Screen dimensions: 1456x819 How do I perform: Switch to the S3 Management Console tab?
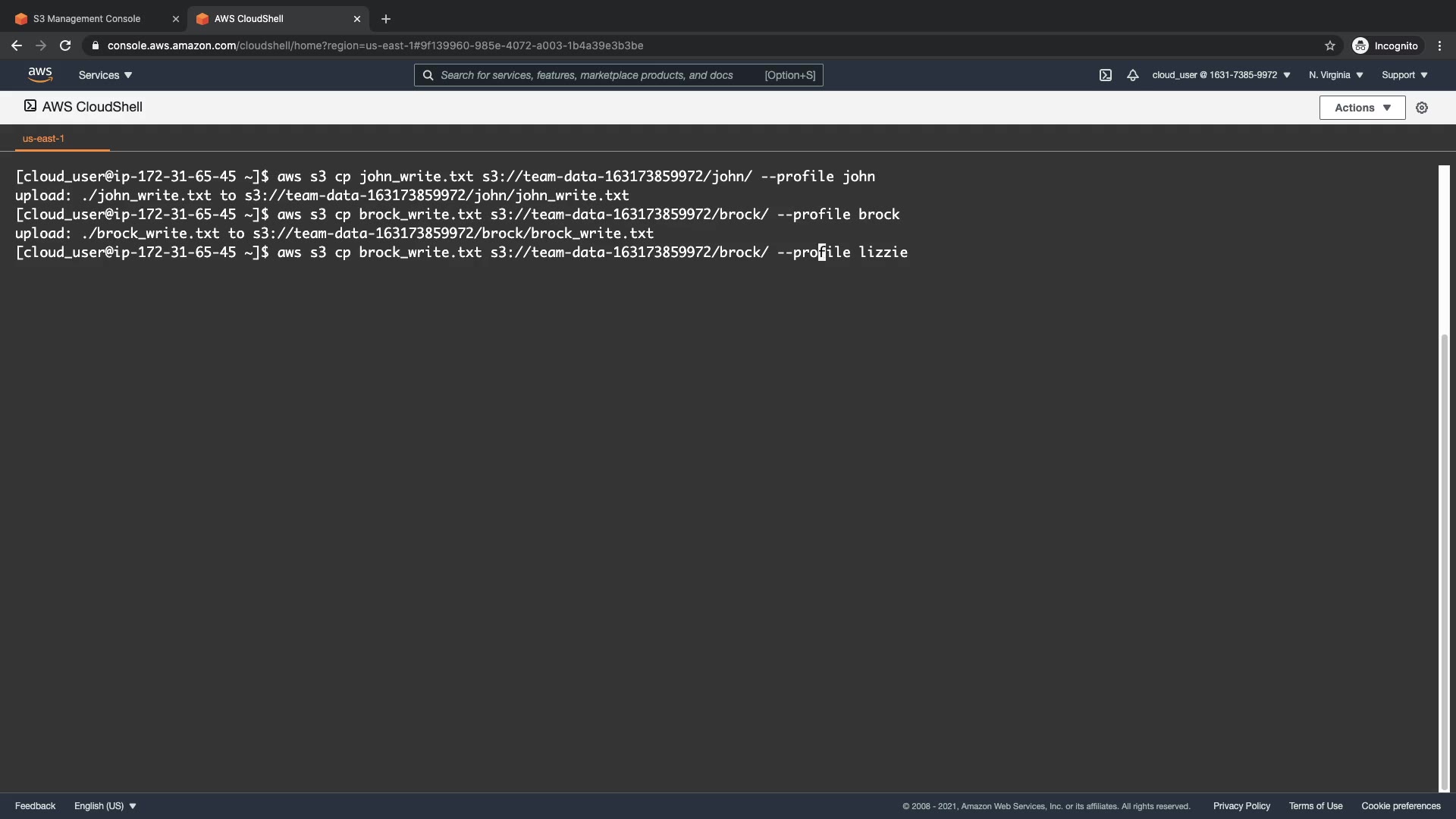tap(87, 19)
